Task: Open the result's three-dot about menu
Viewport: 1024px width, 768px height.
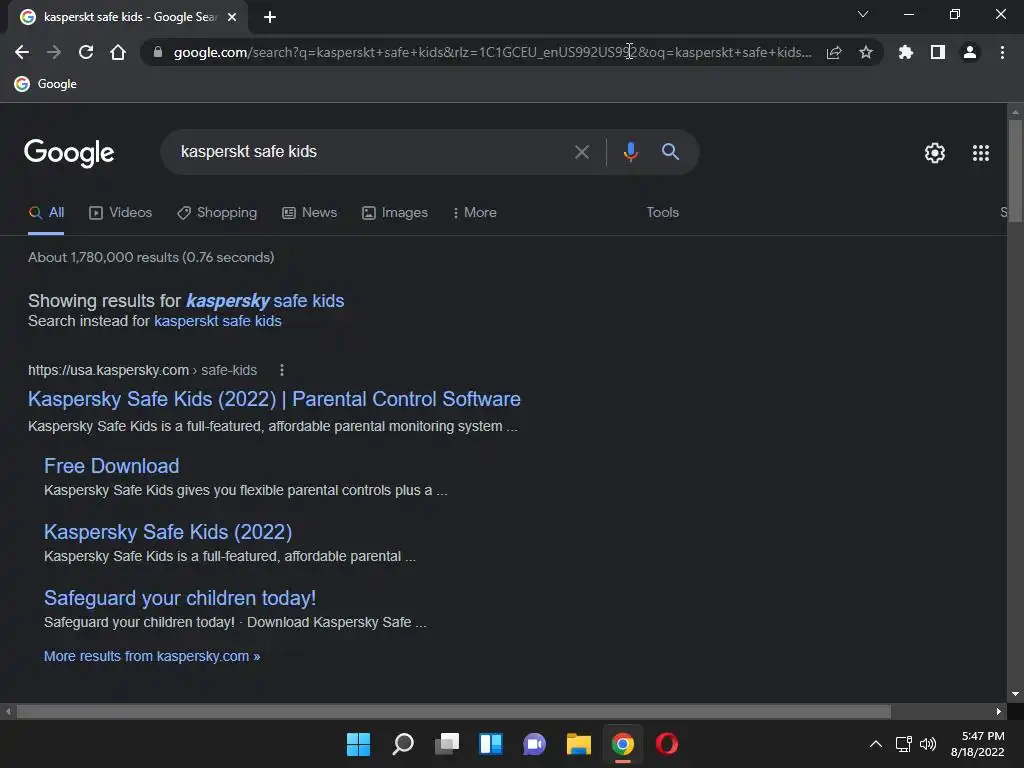Action: point(281,370)
